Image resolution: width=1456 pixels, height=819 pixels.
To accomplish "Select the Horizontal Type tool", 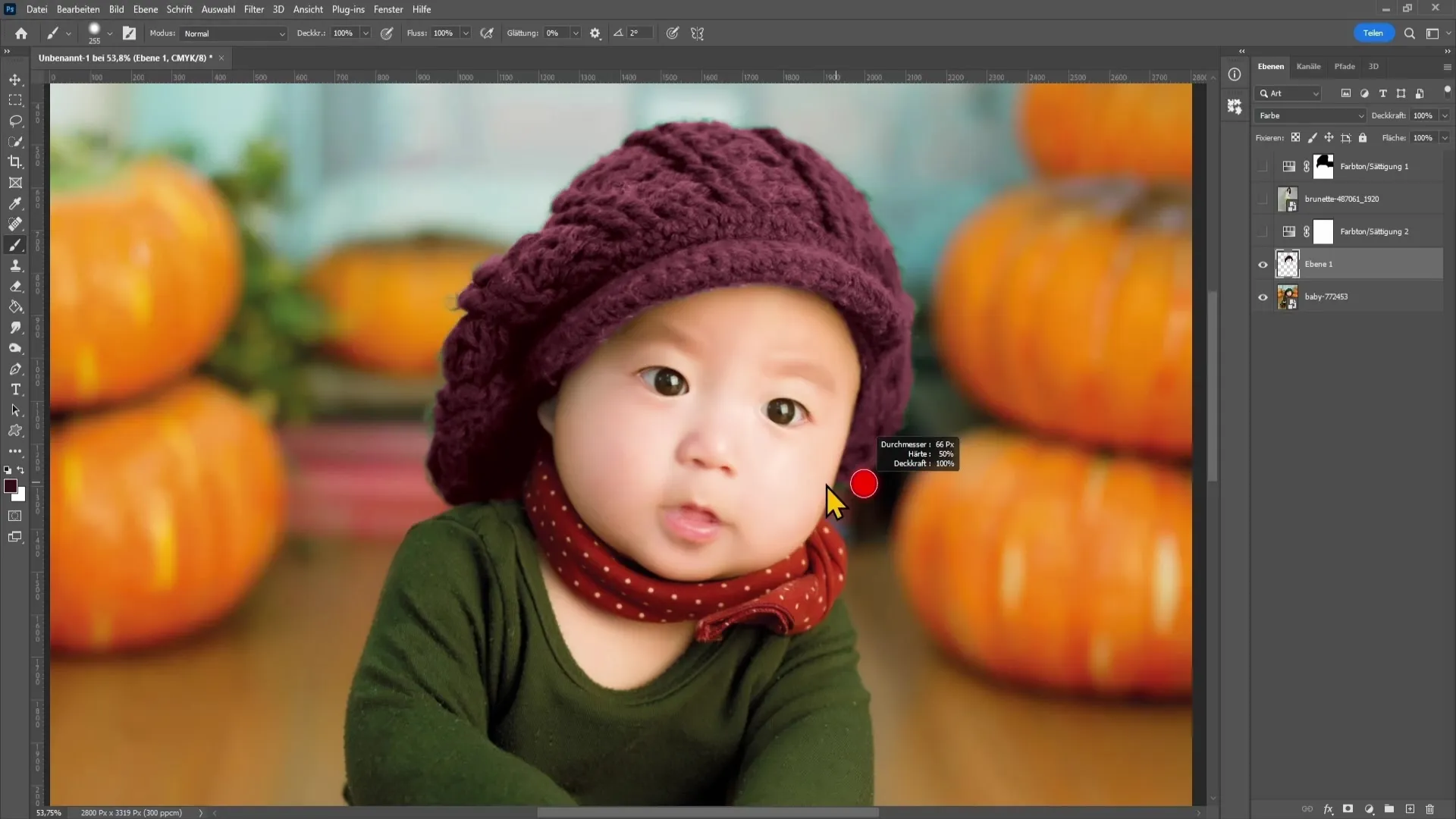I will [15, 390].
